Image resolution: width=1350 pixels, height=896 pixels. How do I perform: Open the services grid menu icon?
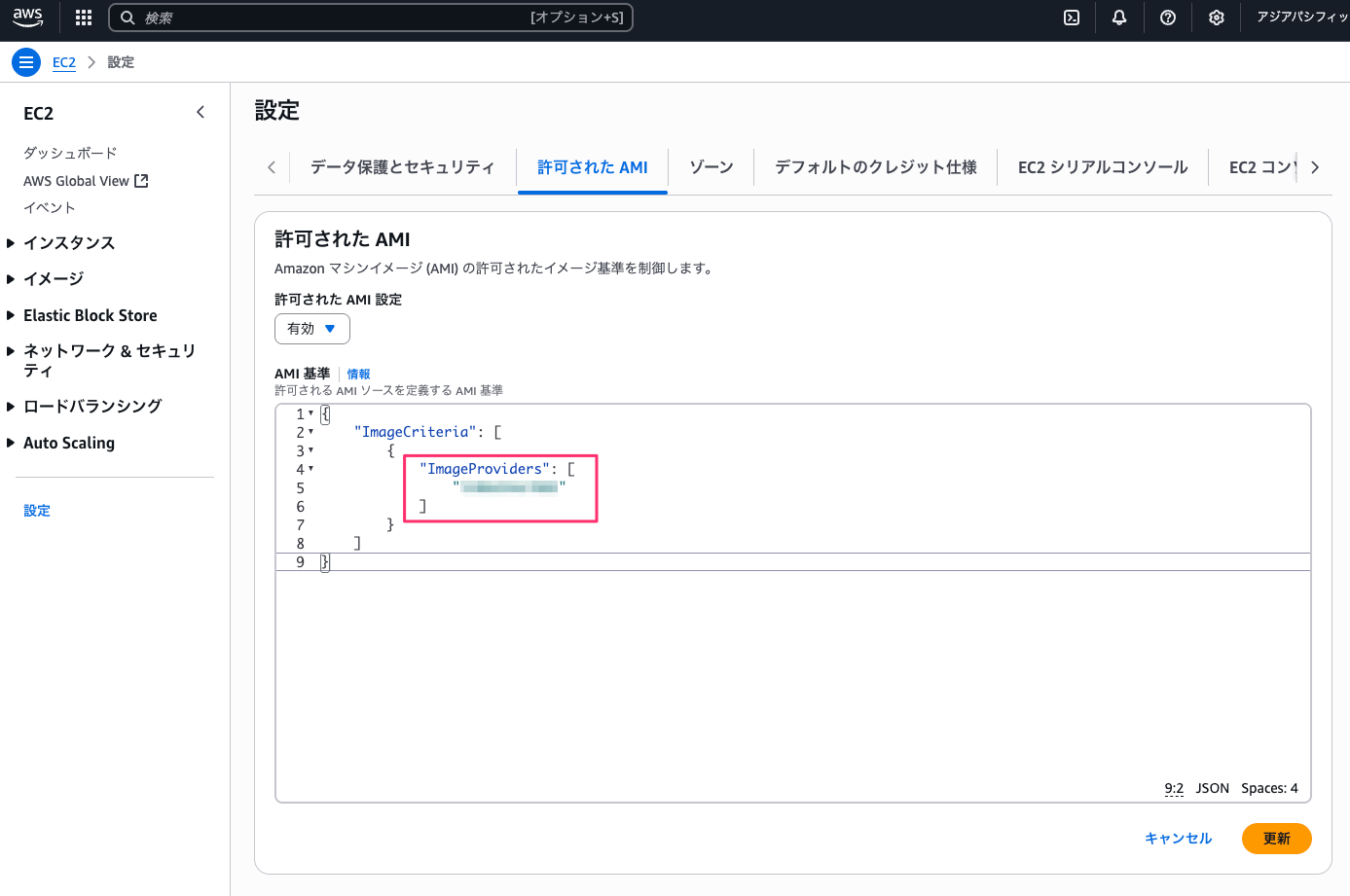[x=84, y=18]
